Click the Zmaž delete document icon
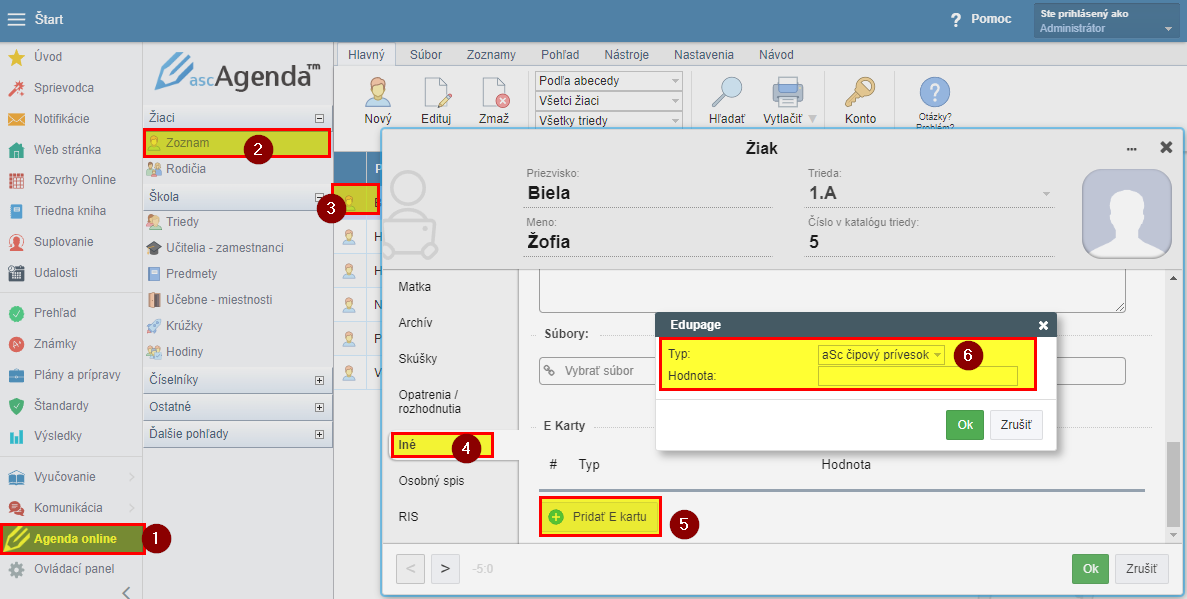 coord(494,92)
